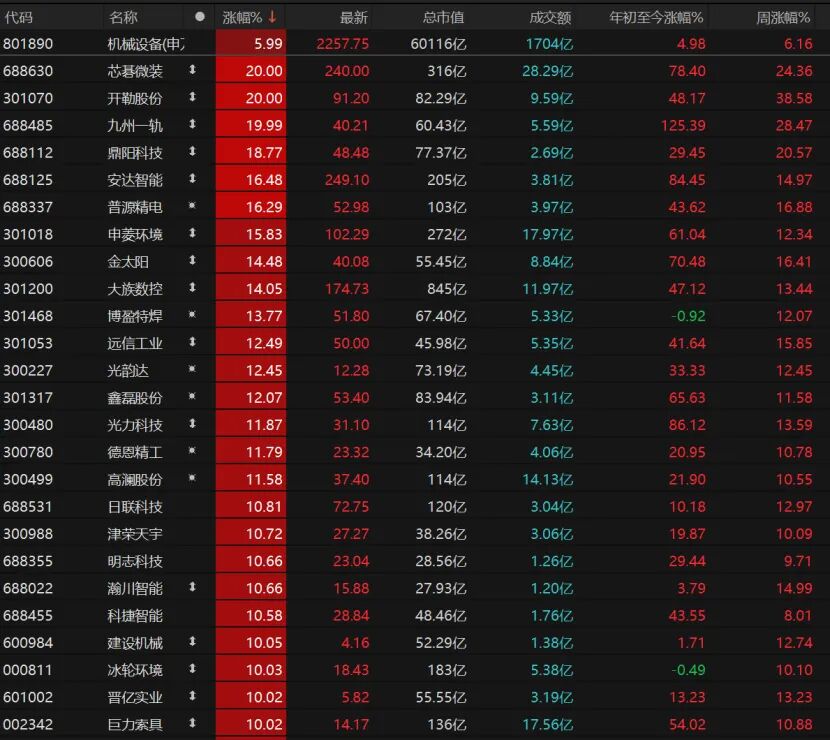
Task: Click the marker icon beside 芯碁微装
Action: pyautogui.click(x=193, y=70)
